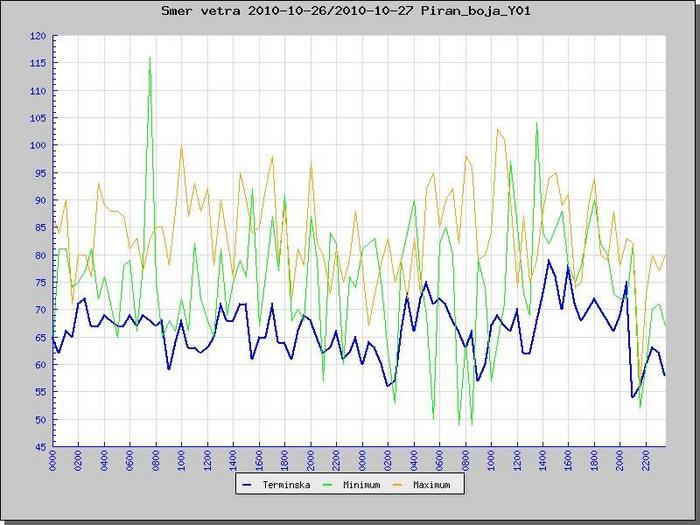
Task: Select the 115 label on the y-axis
Action: 38,64
